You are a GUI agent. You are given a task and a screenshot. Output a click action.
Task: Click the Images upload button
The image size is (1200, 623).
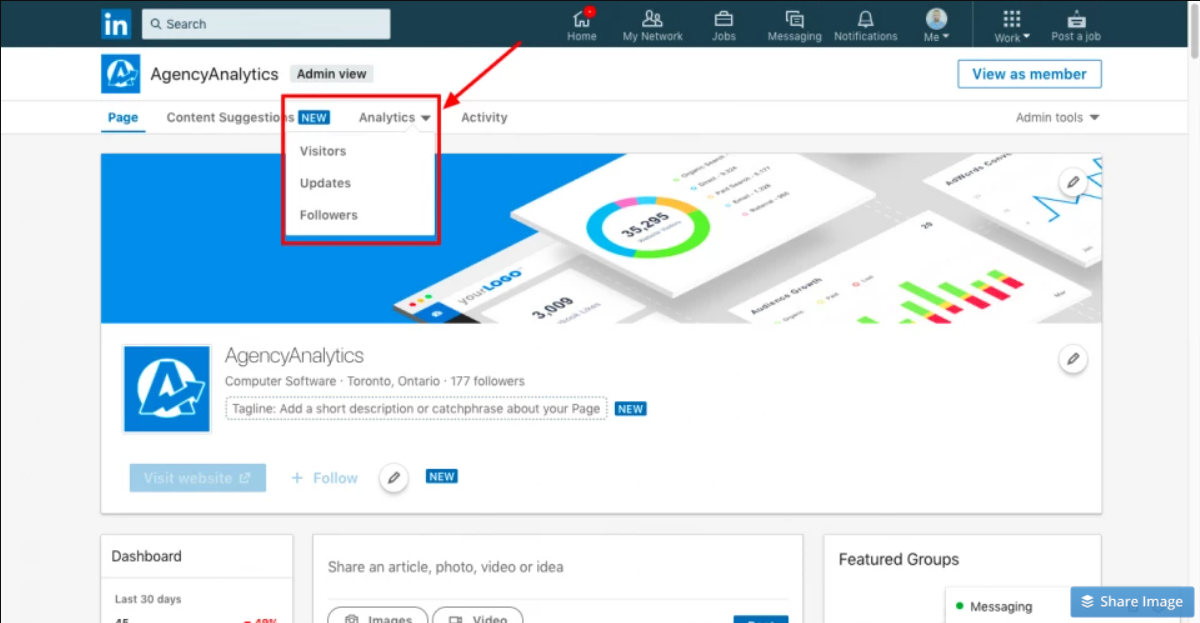click(378, 618)
